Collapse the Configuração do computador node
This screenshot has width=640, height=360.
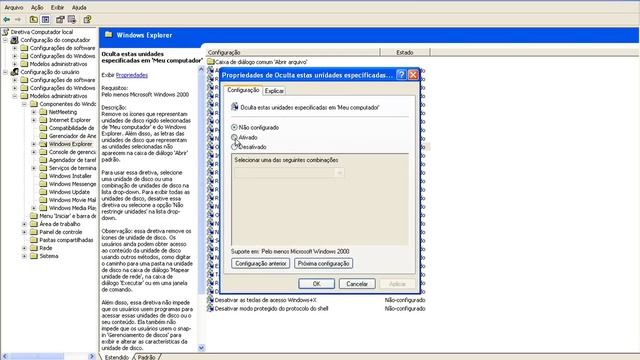tap(5, 40)
